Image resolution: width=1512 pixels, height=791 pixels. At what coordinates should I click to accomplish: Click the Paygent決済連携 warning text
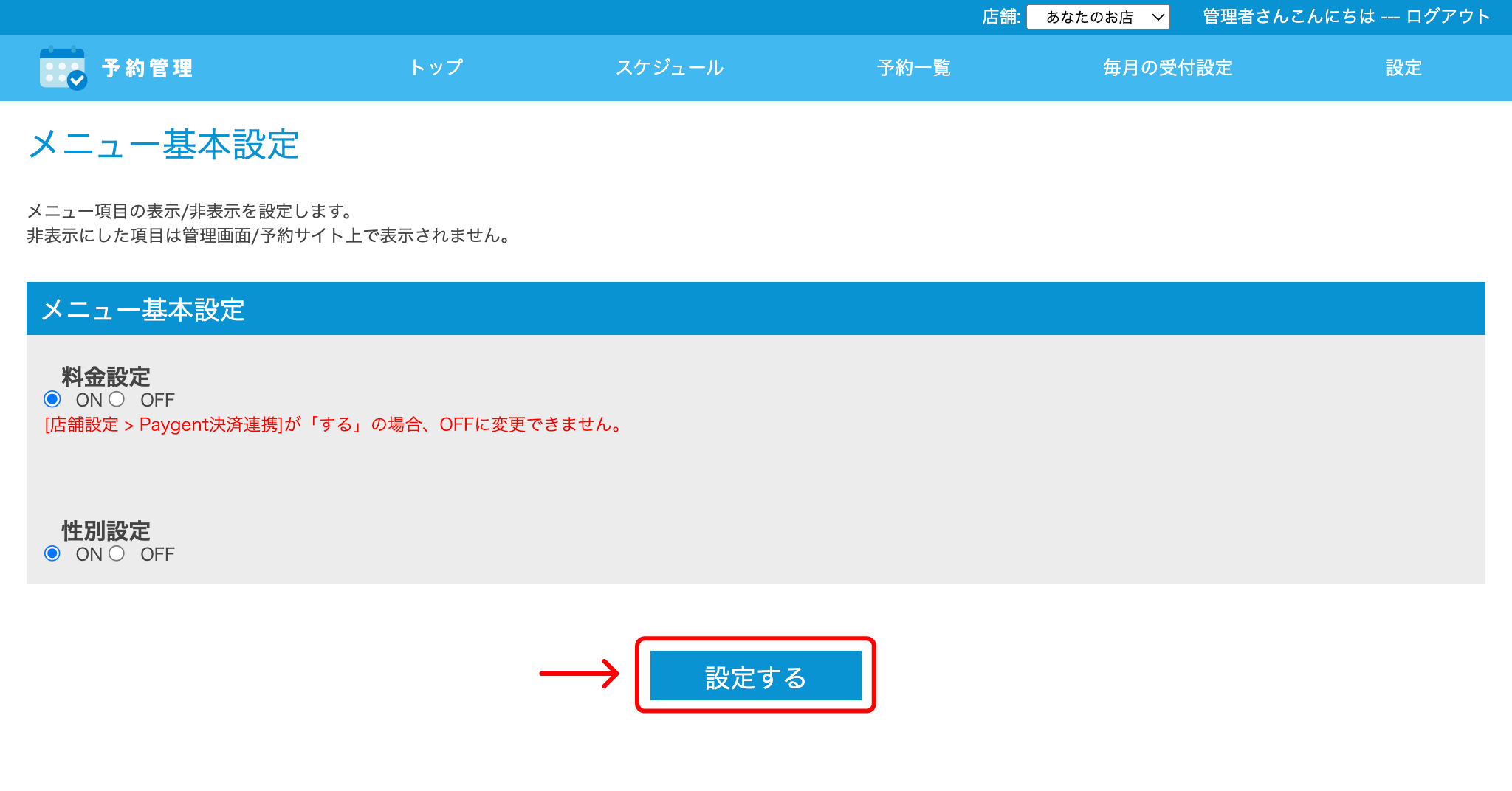tap(331, 424)
